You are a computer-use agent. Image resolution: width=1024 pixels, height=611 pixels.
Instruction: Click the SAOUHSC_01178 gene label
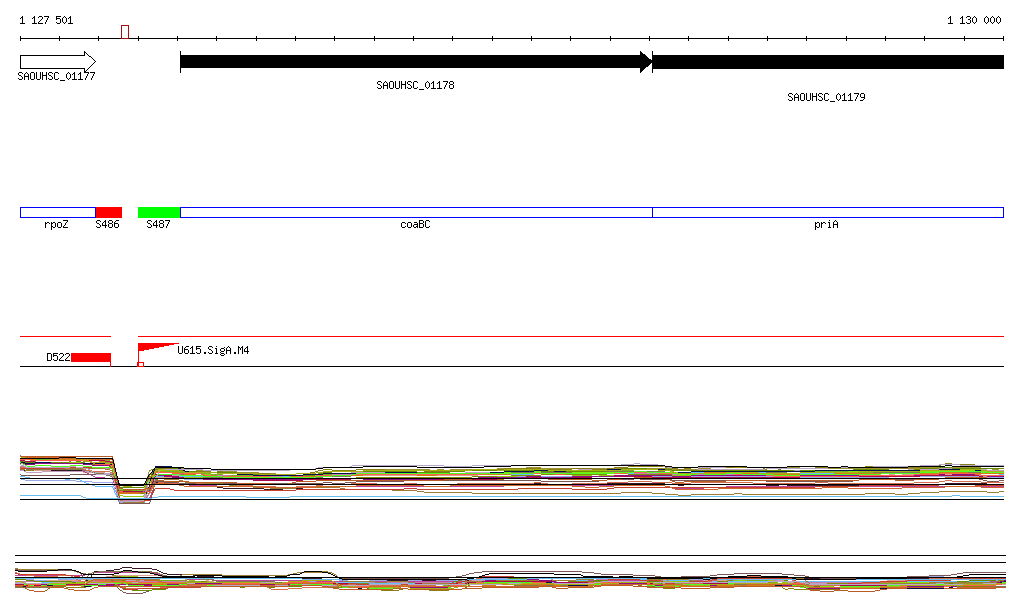[415, 86]
